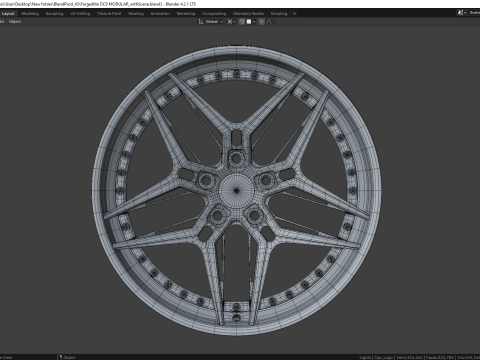The width and height of the screenshot is (480, 360).
Task: Click the Lights collection name in the status bar
Action: tap(365, 357)
